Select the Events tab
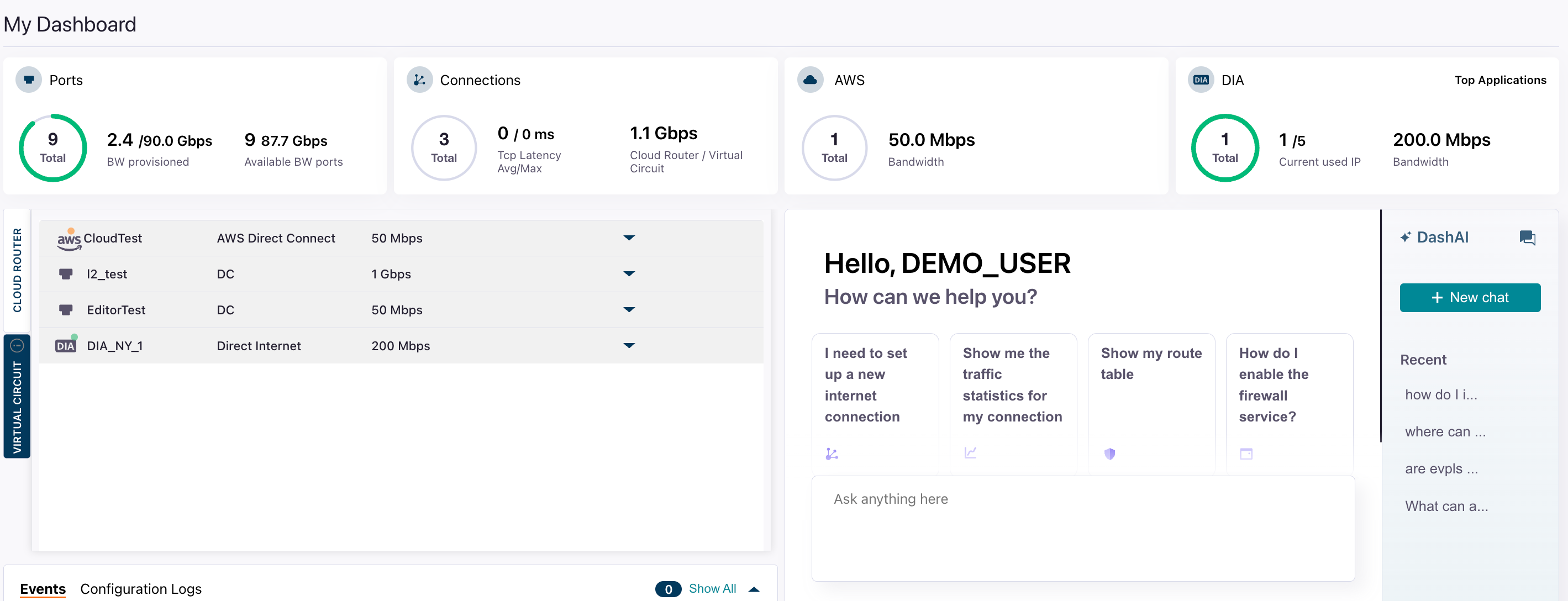1568x601 pixels. (x=43, y=588)
